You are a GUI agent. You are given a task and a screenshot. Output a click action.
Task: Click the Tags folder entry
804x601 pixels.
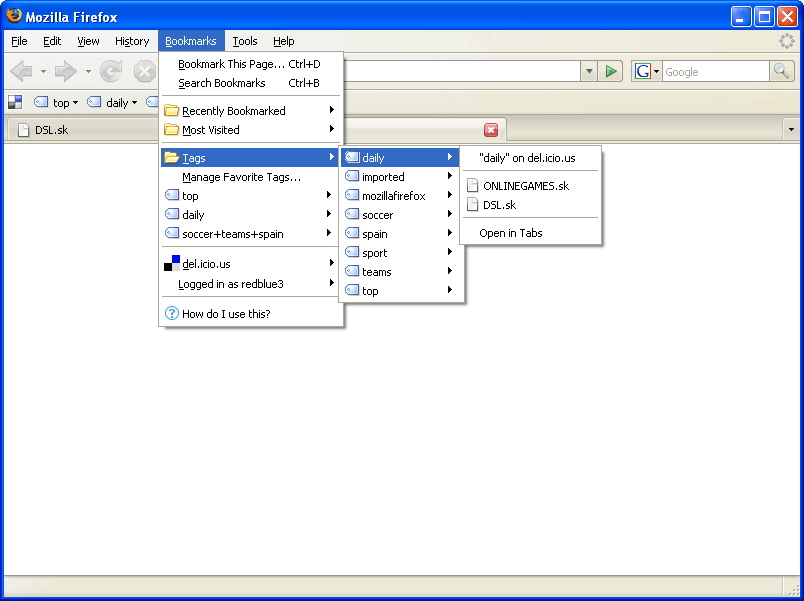[x=251, y=158]
